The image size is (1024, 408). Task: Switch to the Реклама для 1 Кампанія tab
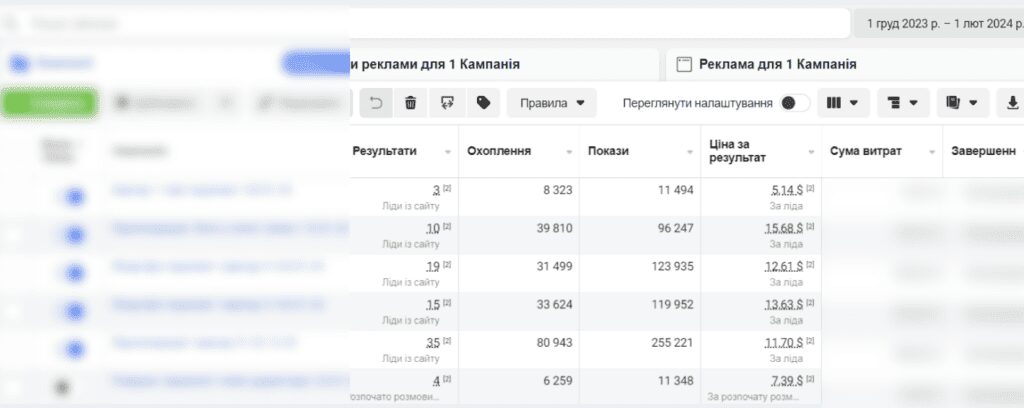click(x=845, y=64)
